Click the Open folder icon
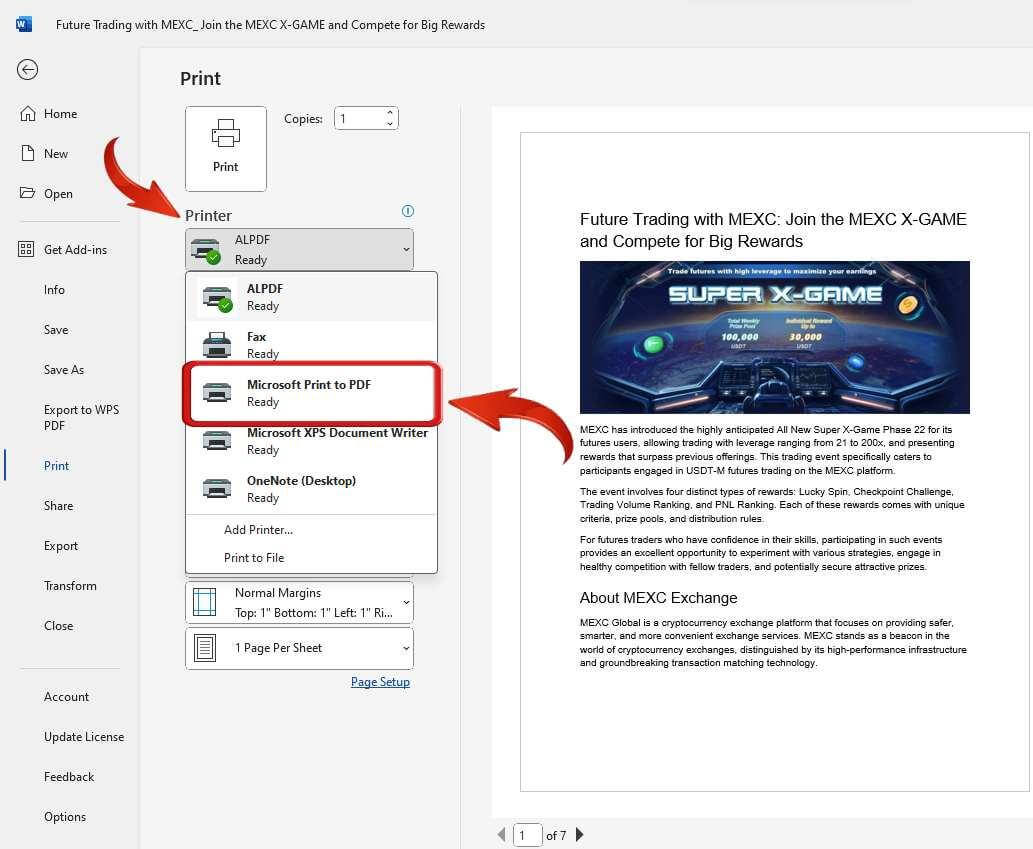1033x849 pixels. point(28,193)
